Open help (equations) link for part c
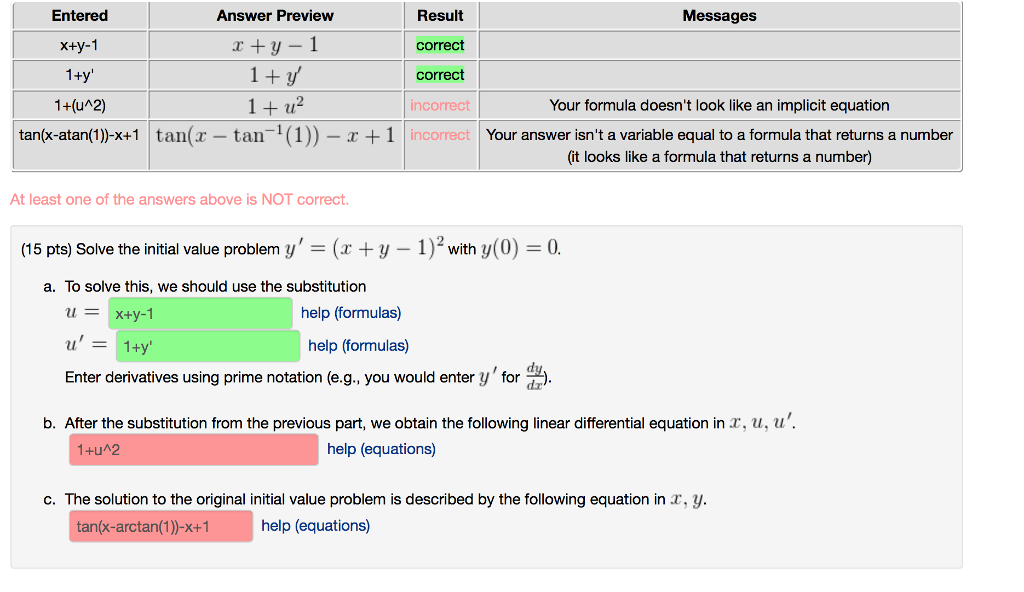The width and height of the screenshot is (1024, 592). click(315, 525)
